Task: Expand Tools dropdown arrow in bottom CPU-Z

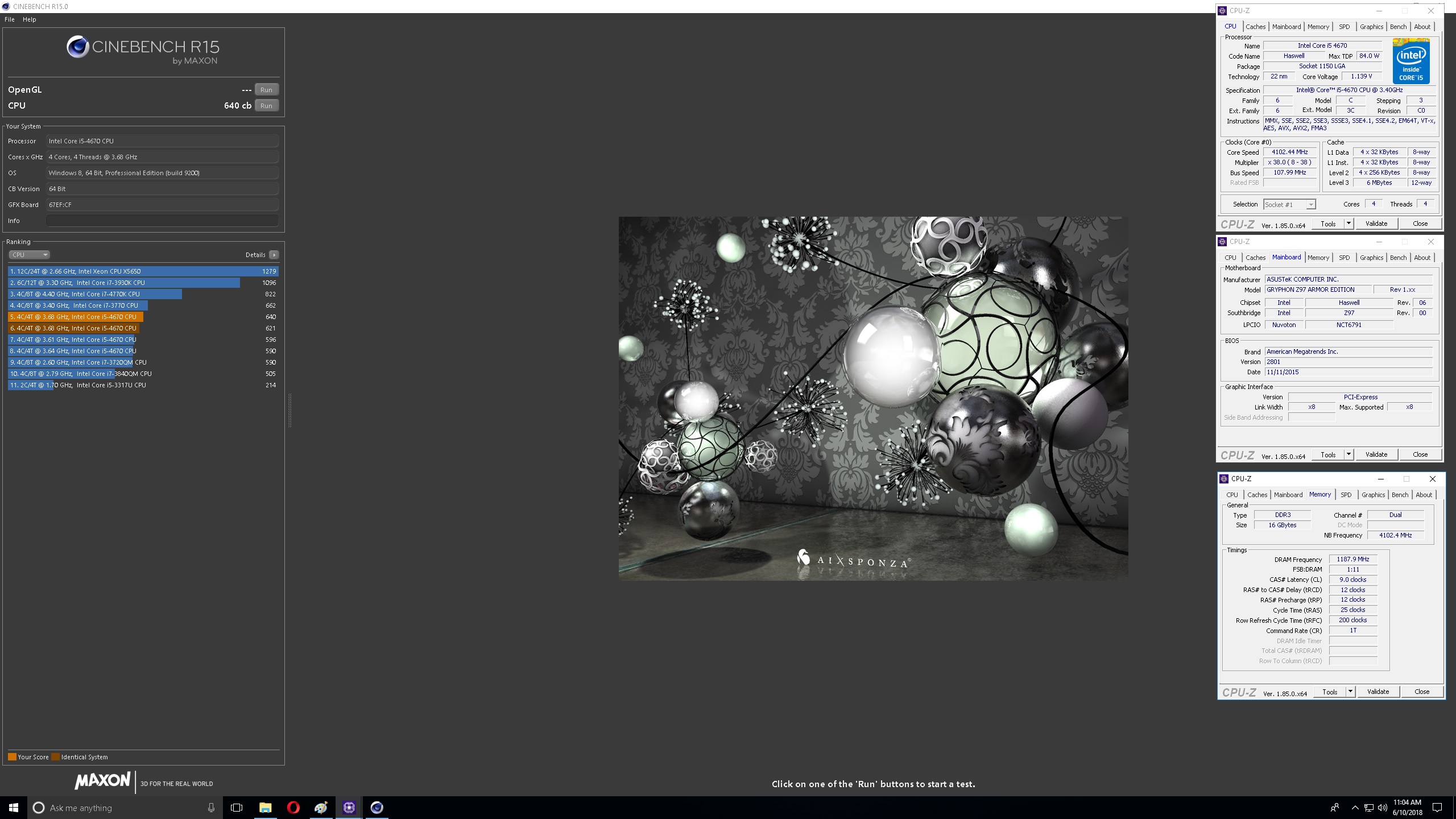Action: point(1350,692)
